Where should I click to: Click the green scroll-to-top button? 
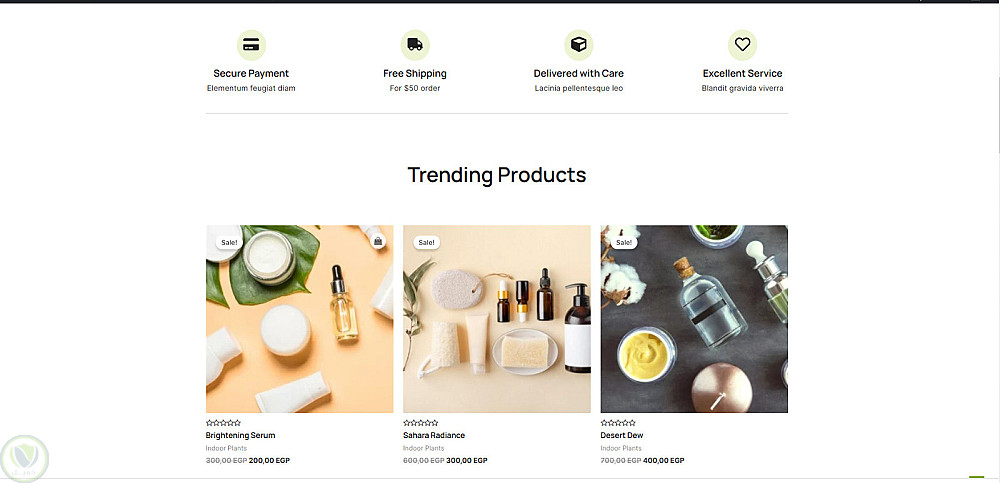coord(976,479)
